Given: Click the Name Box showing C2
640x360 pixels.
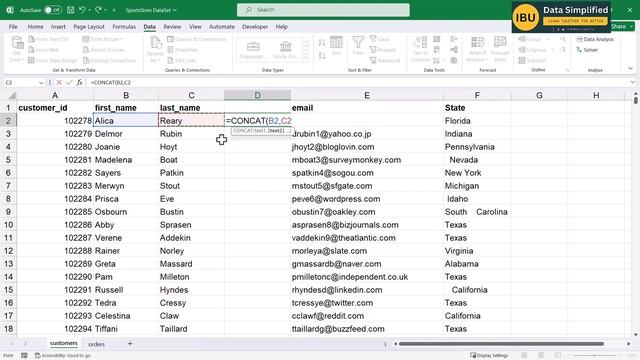Looking at the screenshot, I should [x=20, y=82].
